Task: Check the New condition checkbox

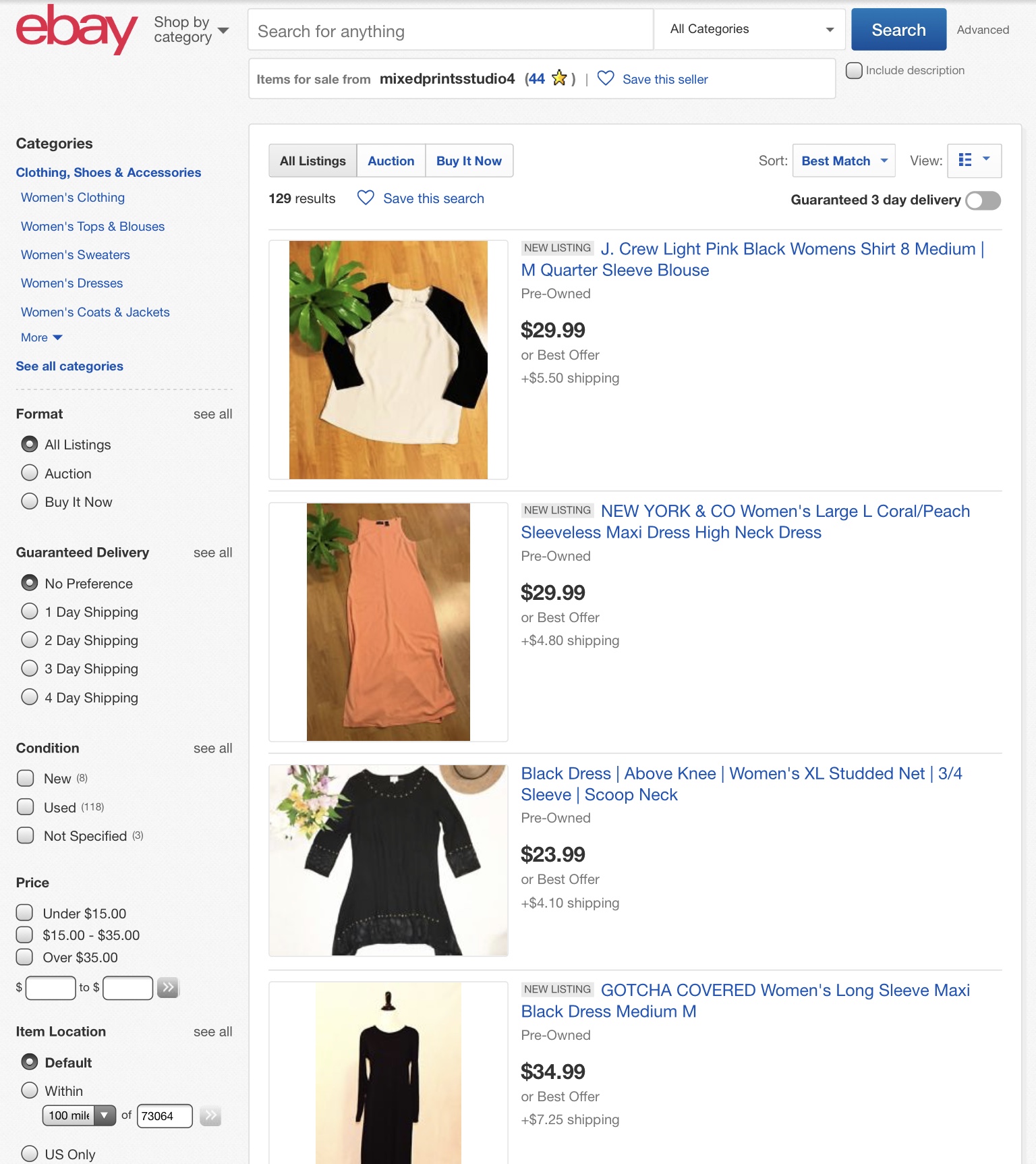Action: point(26,778)
